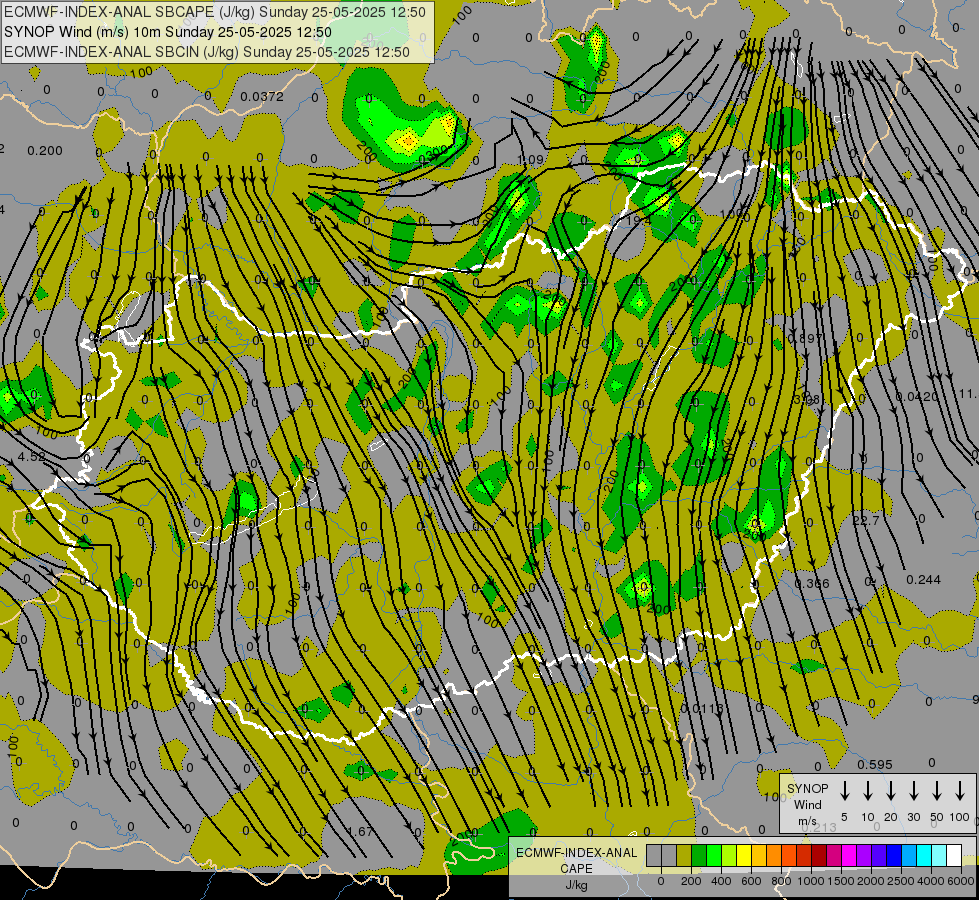Click the CAPE legend tick label 4000
Image resolution: width=979 pixels, height=900 pixels.
[930, 881]
